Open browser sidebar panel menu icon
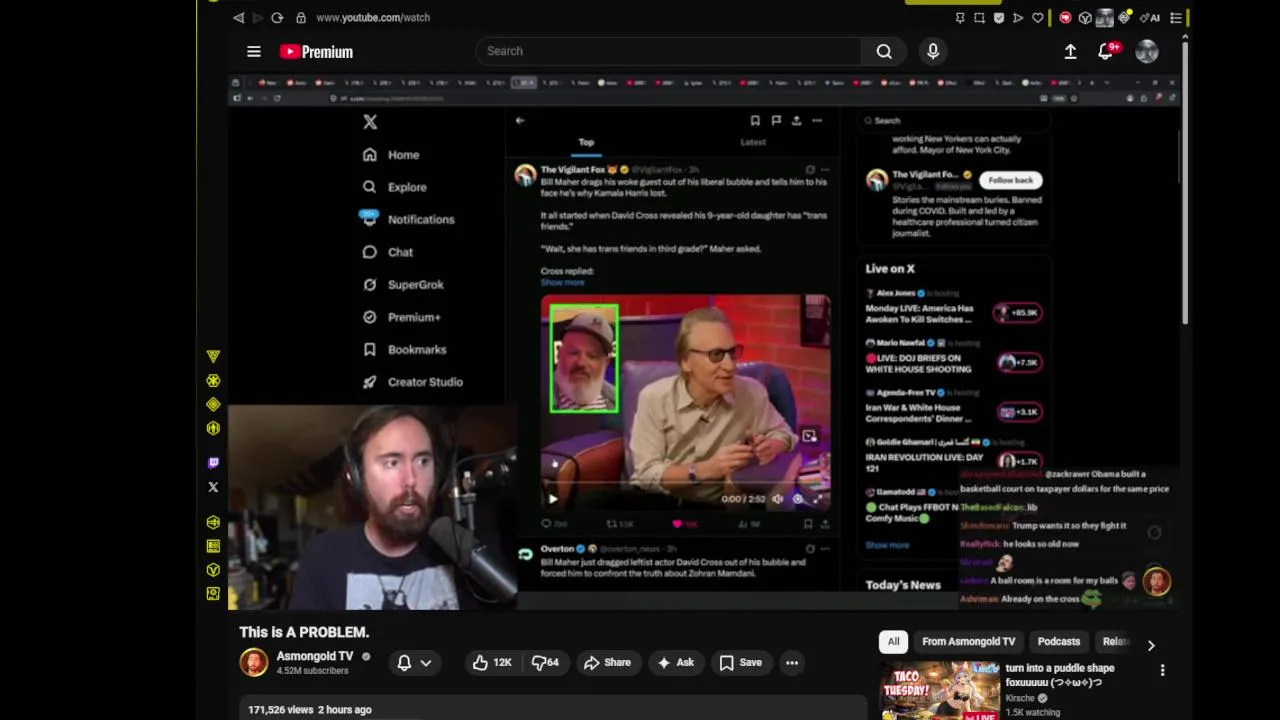Image resolution: width=1280 pixels, height=720 pixels. (x=1176, y=18)
